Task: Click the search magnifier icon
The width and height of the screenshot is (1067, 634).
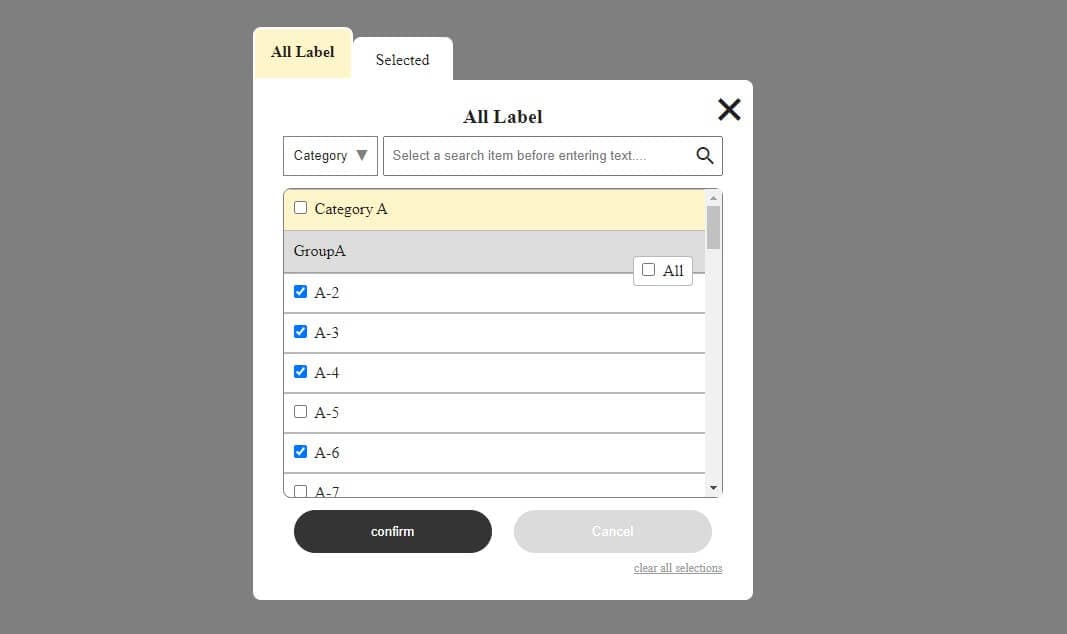Action: pos(704,156)
